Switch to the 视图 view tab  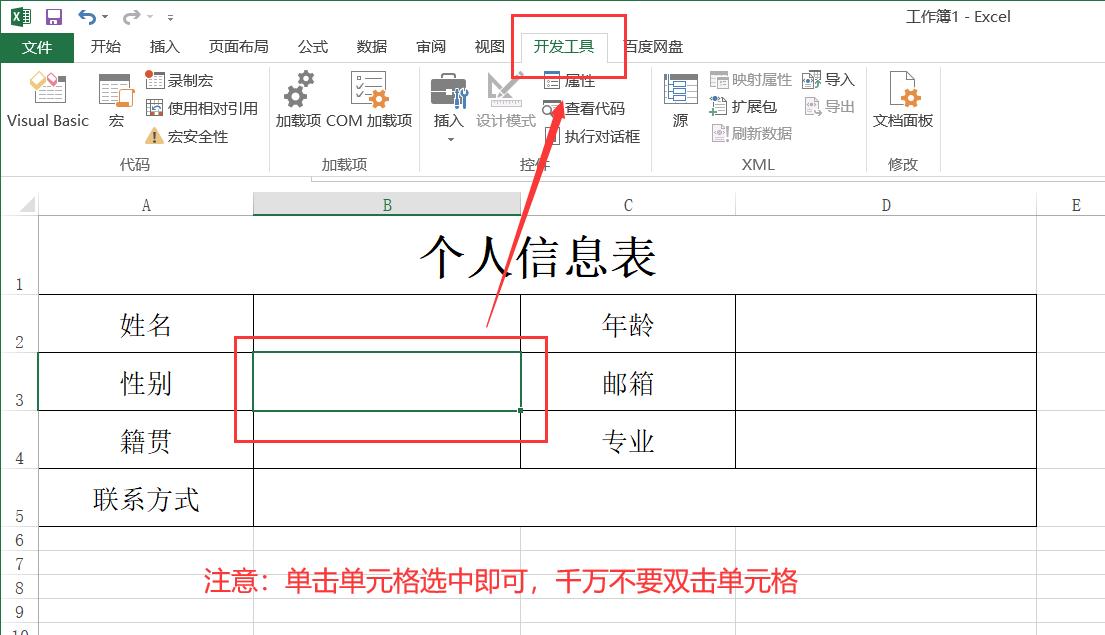[x=490, y=47]
